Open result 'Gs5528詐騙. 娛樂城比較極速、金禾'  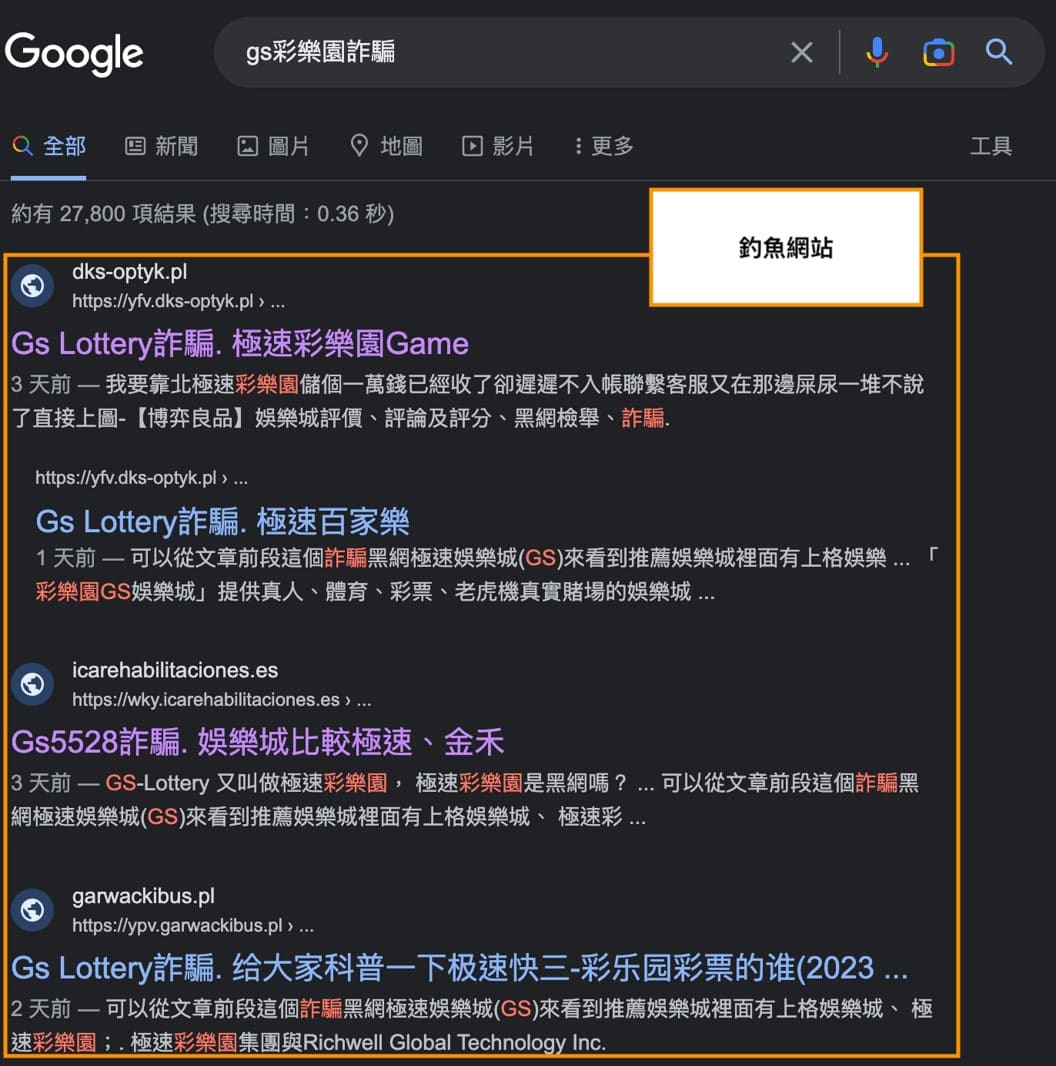258,742
